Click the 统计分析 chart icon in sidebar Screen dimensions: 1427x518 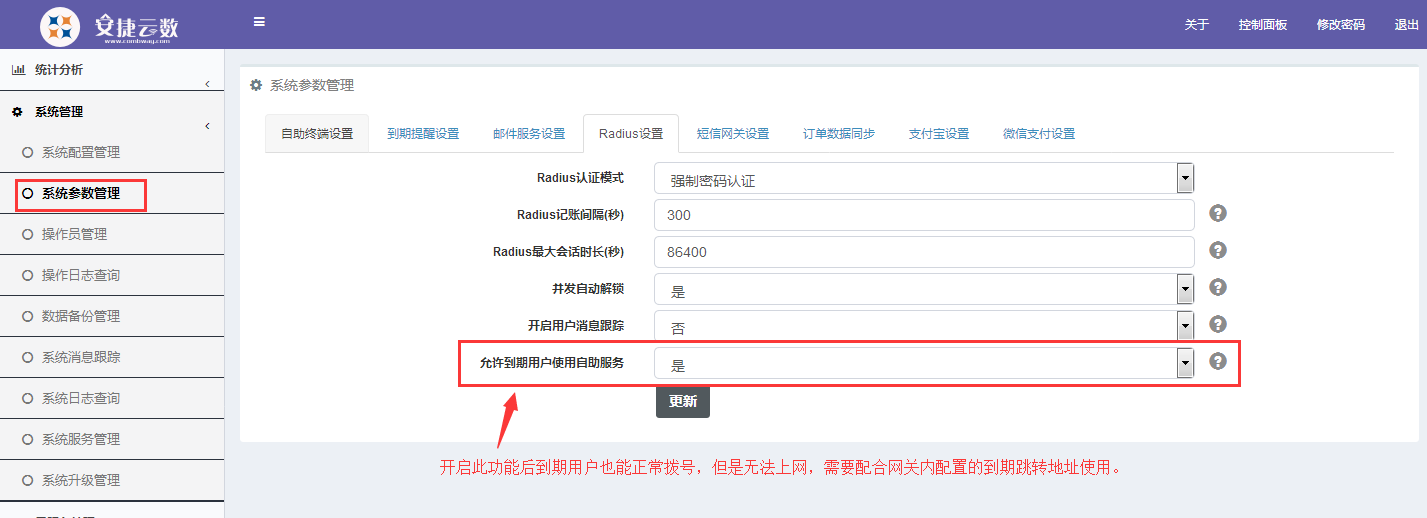18,70
